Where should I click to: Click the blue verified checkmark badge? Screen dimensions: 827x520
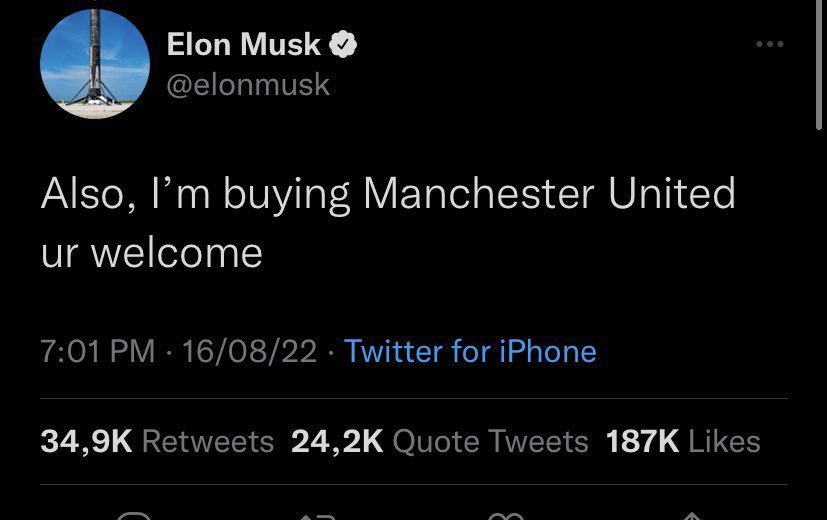pyautogui.click(x=345, y=45)
